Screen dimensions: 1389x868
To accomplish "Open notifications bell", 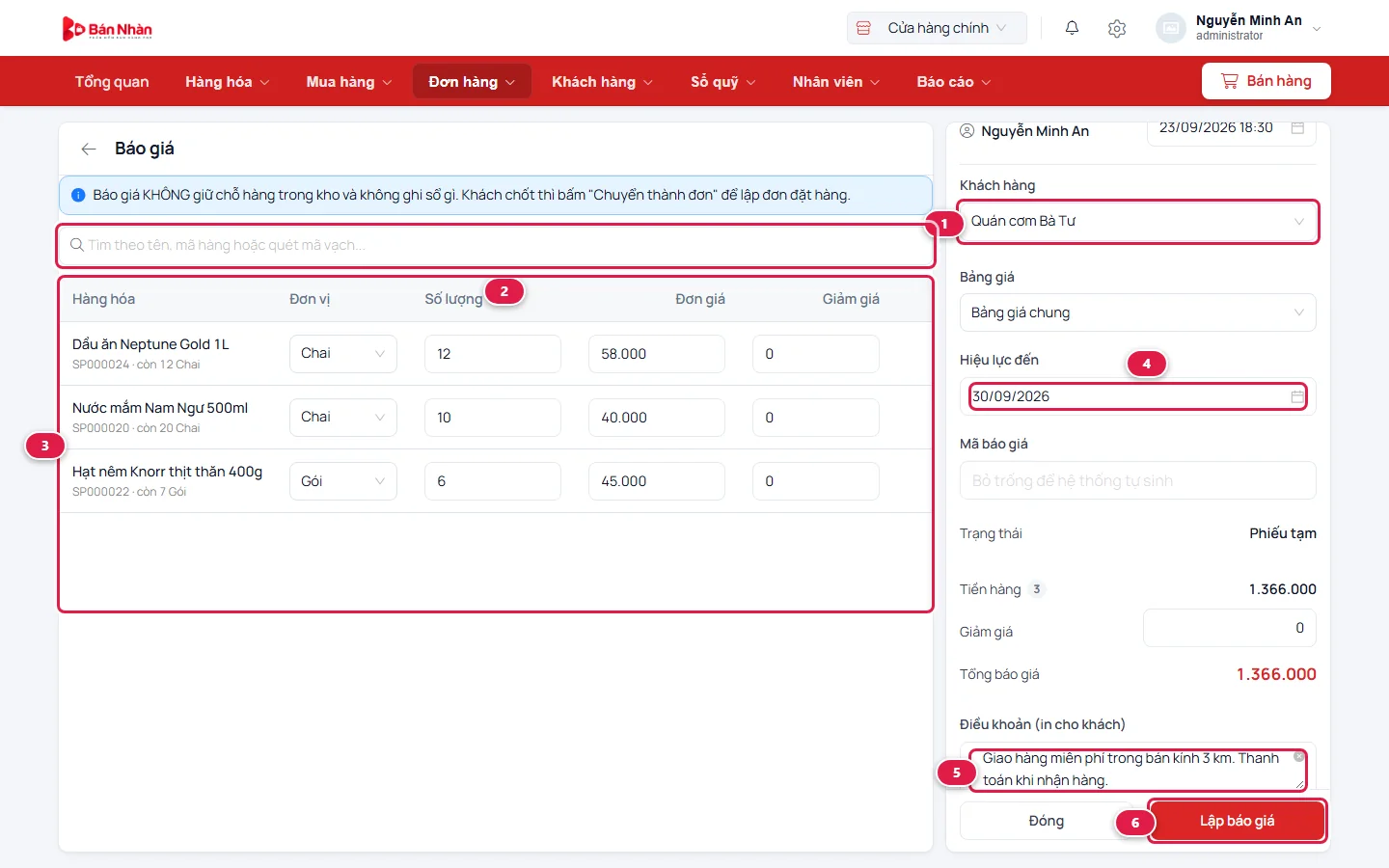I will pyautogui.click(x=1072, y=28).
